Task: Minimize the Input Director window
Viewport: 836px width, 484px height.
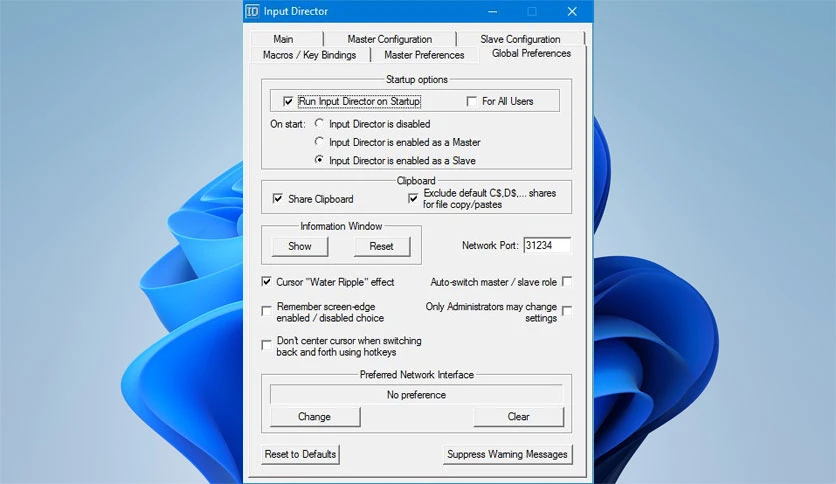Action: tap(493, 11)
